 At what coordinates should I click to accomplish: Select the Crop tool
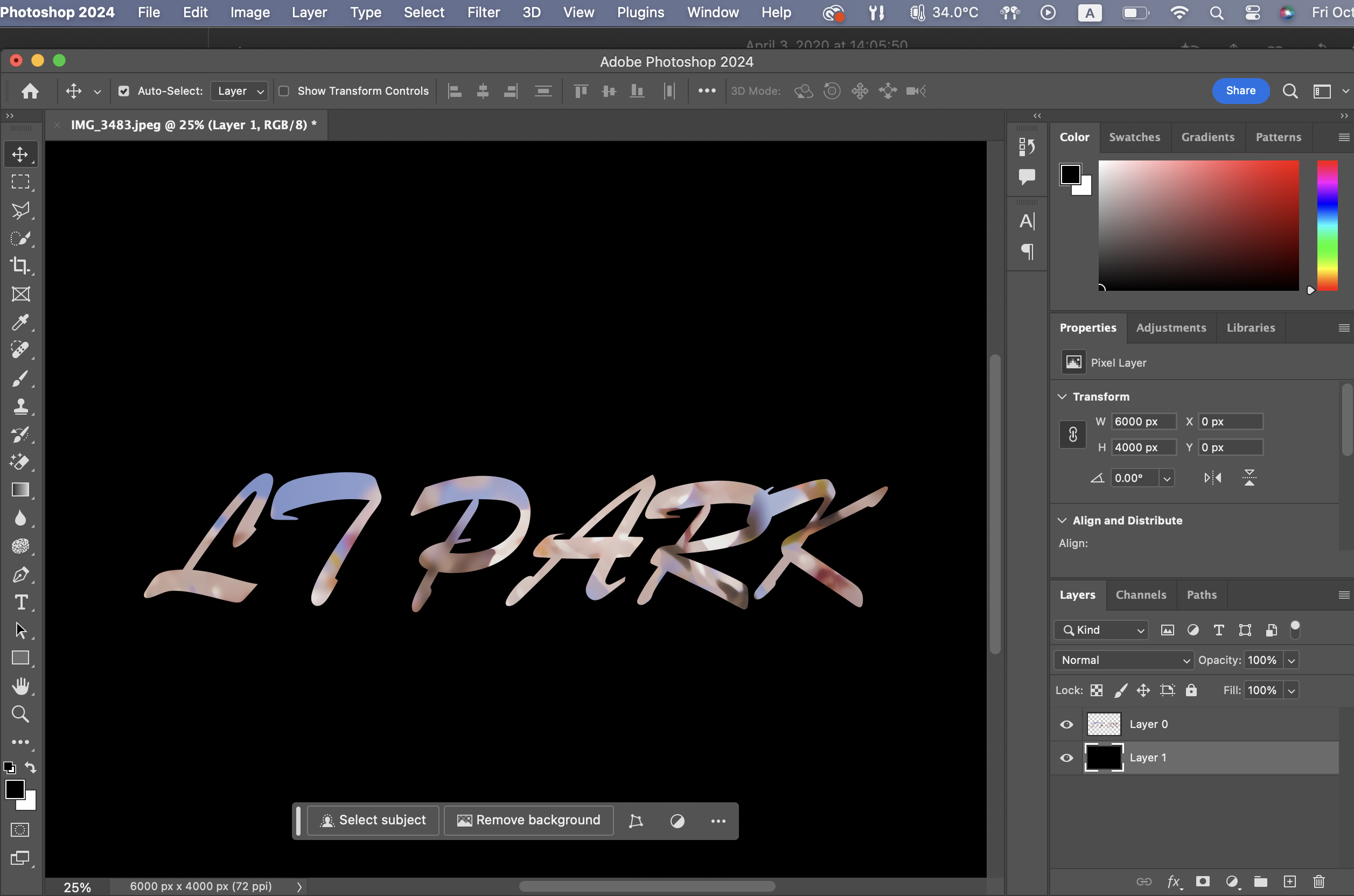[x=20, y=265]
